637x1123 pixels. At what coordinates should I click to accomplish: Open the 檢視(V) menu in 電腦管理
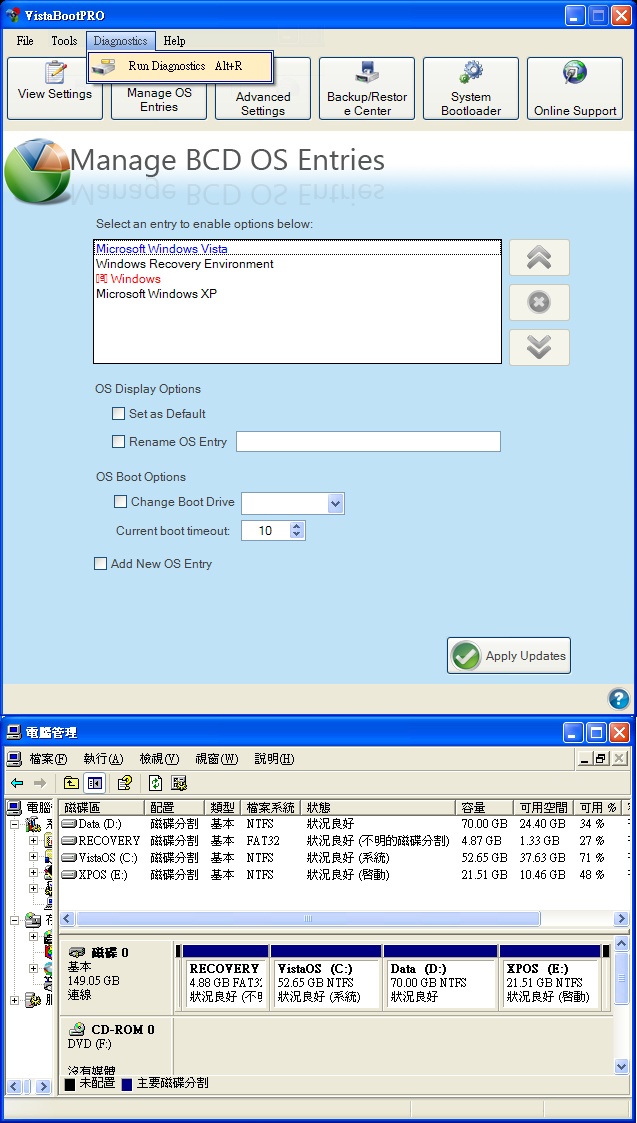[159, 758]
